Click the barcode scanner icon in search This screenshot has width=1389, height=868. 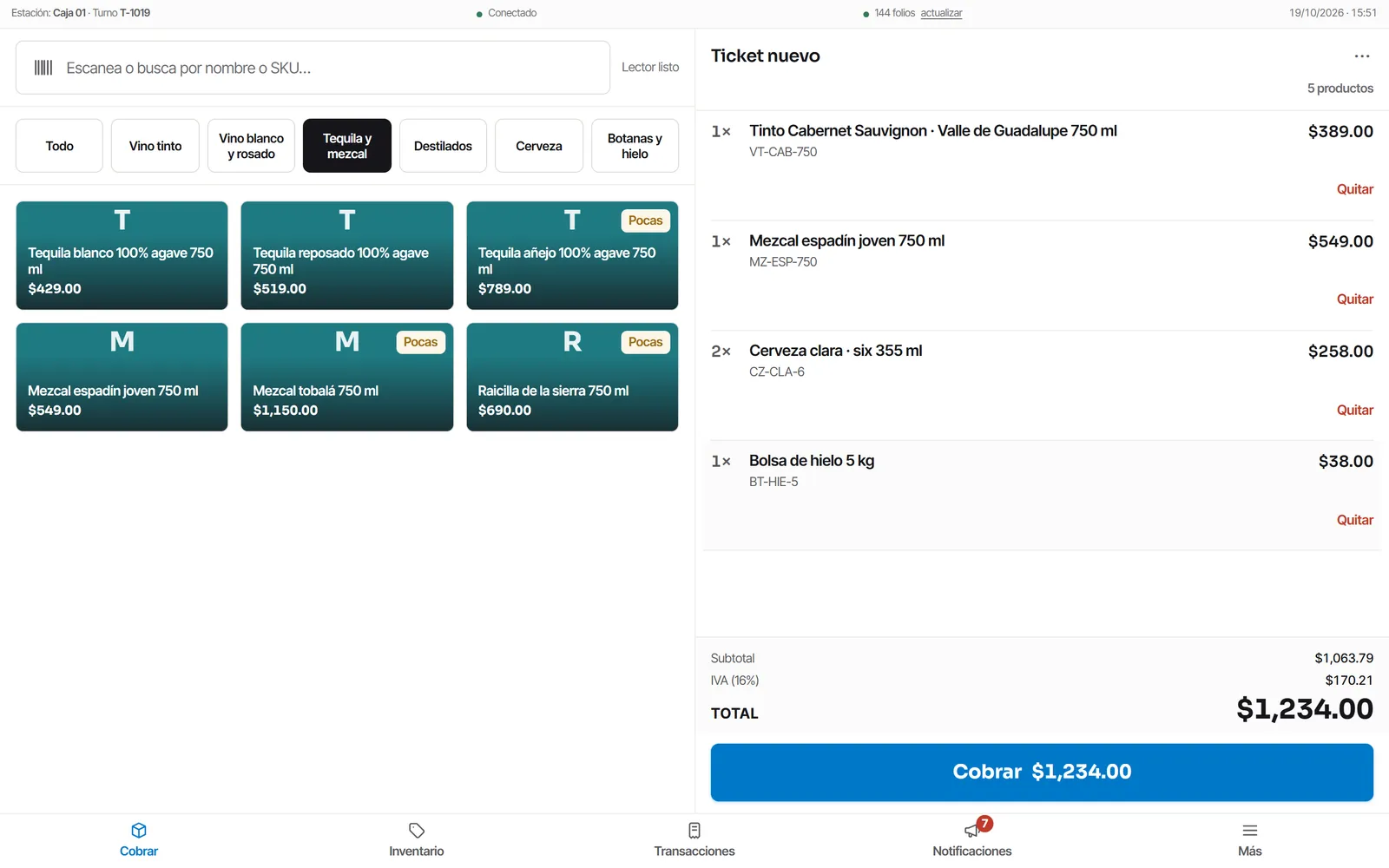[43, 68]
